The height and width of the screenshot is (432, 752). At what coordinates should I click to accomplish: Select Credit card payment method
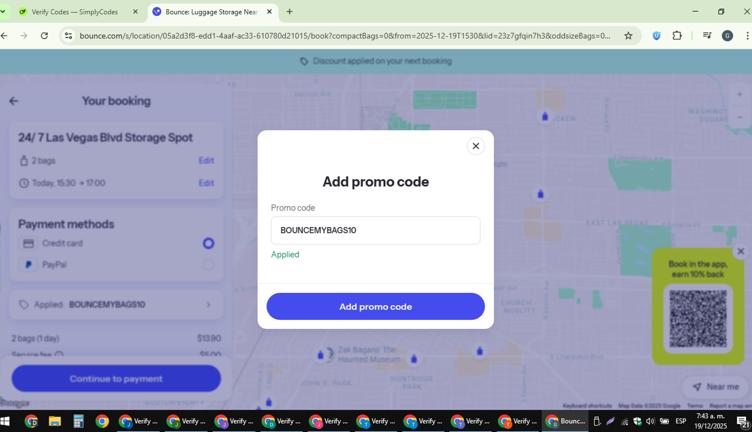point(208,243)
